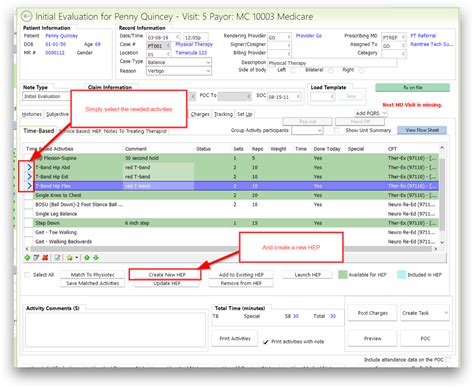Screen dimensions: 474x388
Task: Click the lookup arrow beside Rendering Provider field
Action: [x=289, y=37]
